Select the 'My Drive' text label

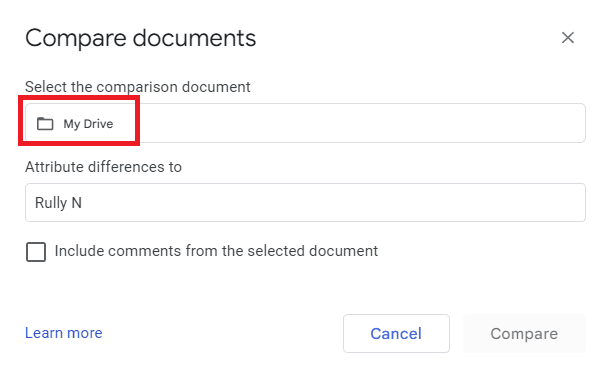click(x=88, y=124)
